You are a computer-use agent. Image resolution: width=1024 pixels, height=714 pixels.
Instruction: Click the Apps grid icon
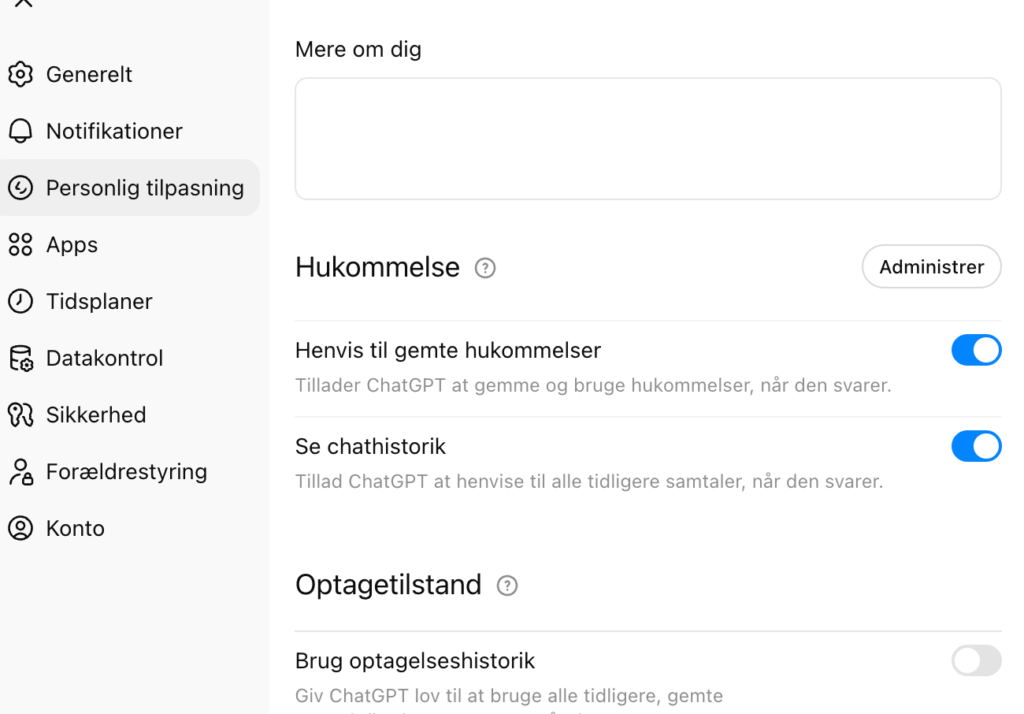point(22,244)
